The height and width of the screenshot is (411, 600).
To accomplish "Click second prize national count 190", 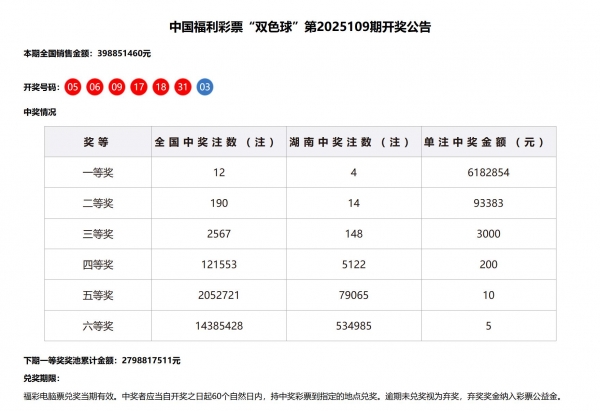I will point(219,203).
